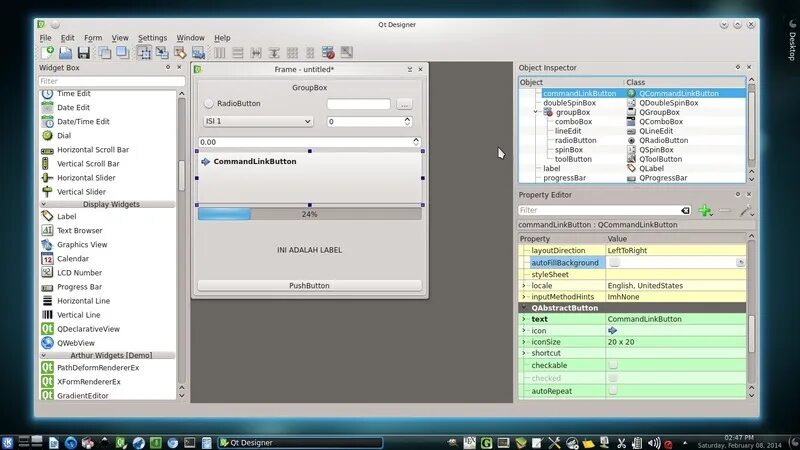The height and width of the screenshot is (450, 800).
Task: Open property editor wrench configuration menu
Action: click(x=747, y=210)
